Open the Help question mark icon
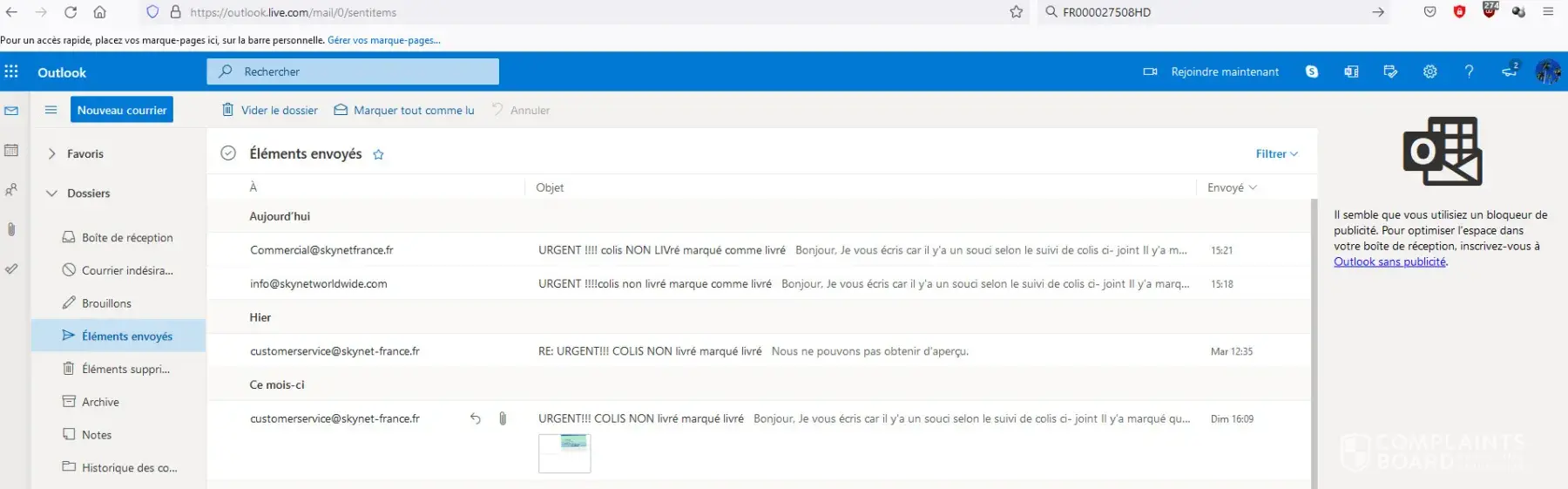 [x=1469, y=71]
